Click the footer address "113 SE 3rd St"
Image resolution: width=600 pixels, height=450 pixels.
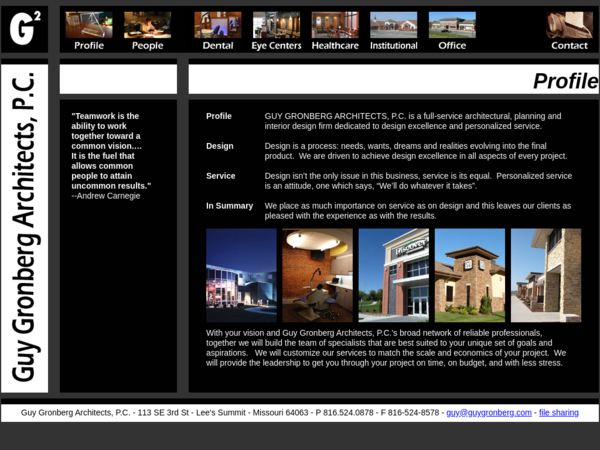coord(163,412)
